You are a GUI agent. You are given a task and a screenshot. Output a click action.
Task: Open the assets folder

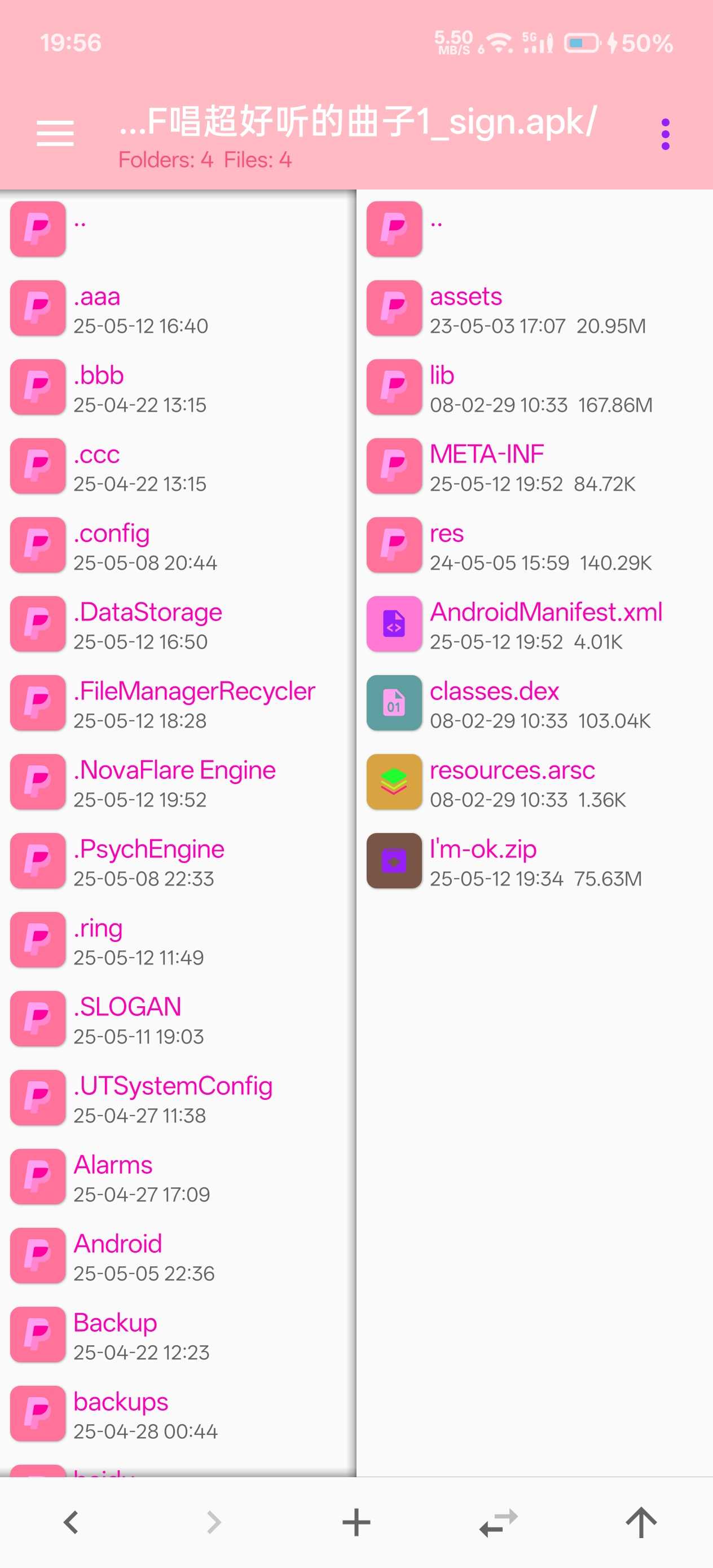point(535,308)
